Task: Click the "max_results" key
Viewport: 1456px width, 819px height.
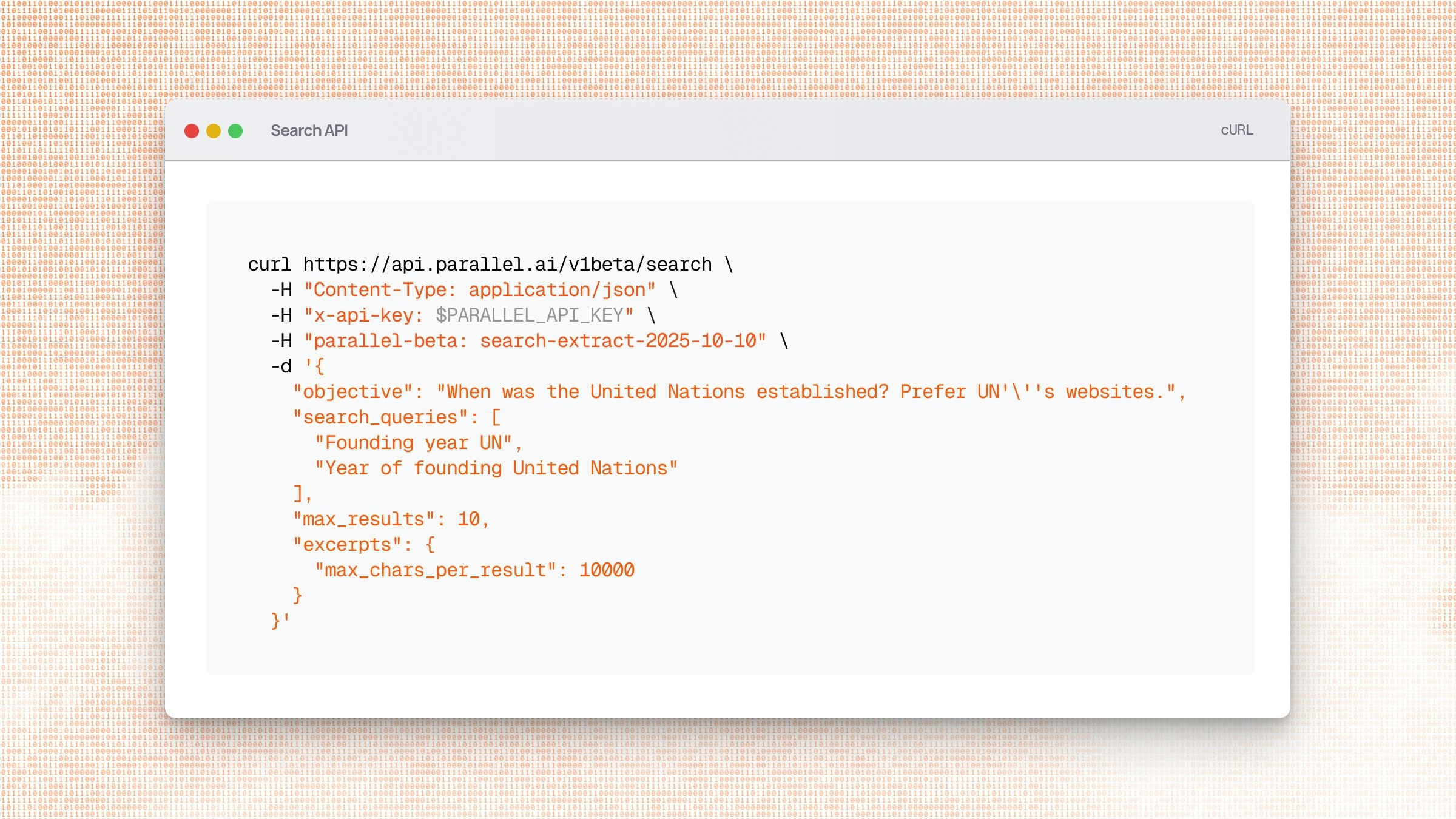Action: tap(363, 519)
